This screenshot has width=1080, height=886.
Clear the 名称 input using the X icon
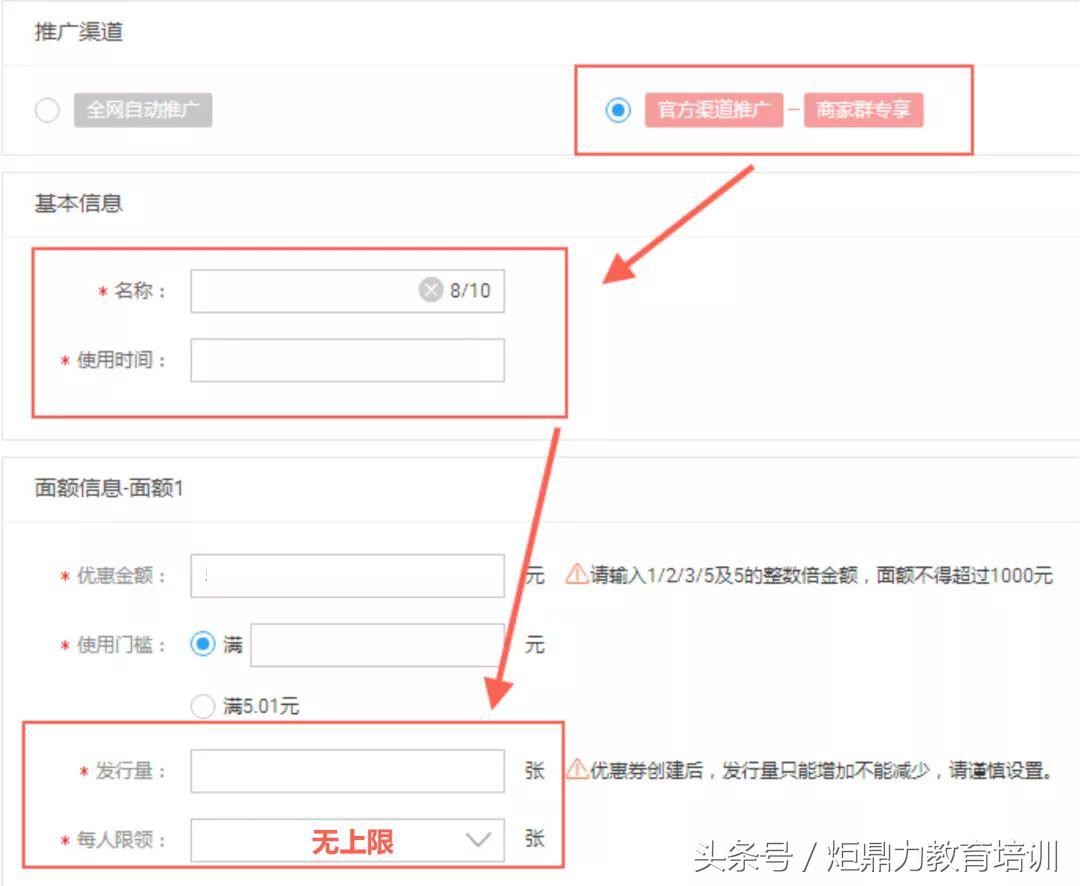pos(430,290)
